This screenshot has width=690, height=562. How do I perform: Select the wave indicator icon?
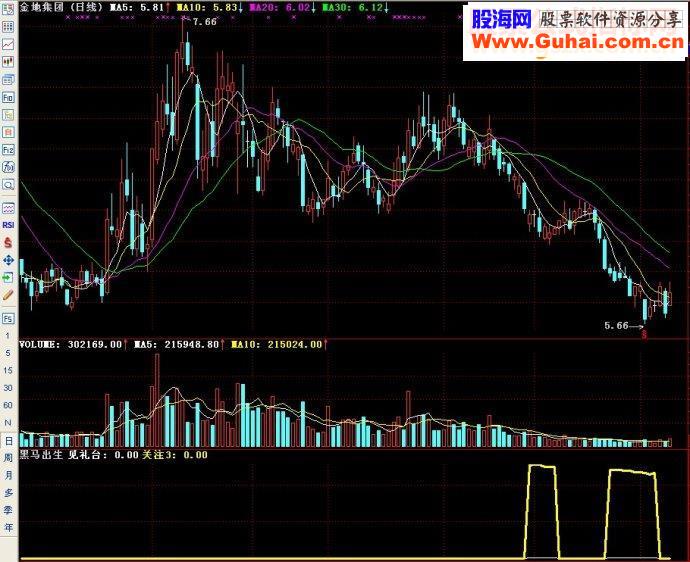point(8,207)
